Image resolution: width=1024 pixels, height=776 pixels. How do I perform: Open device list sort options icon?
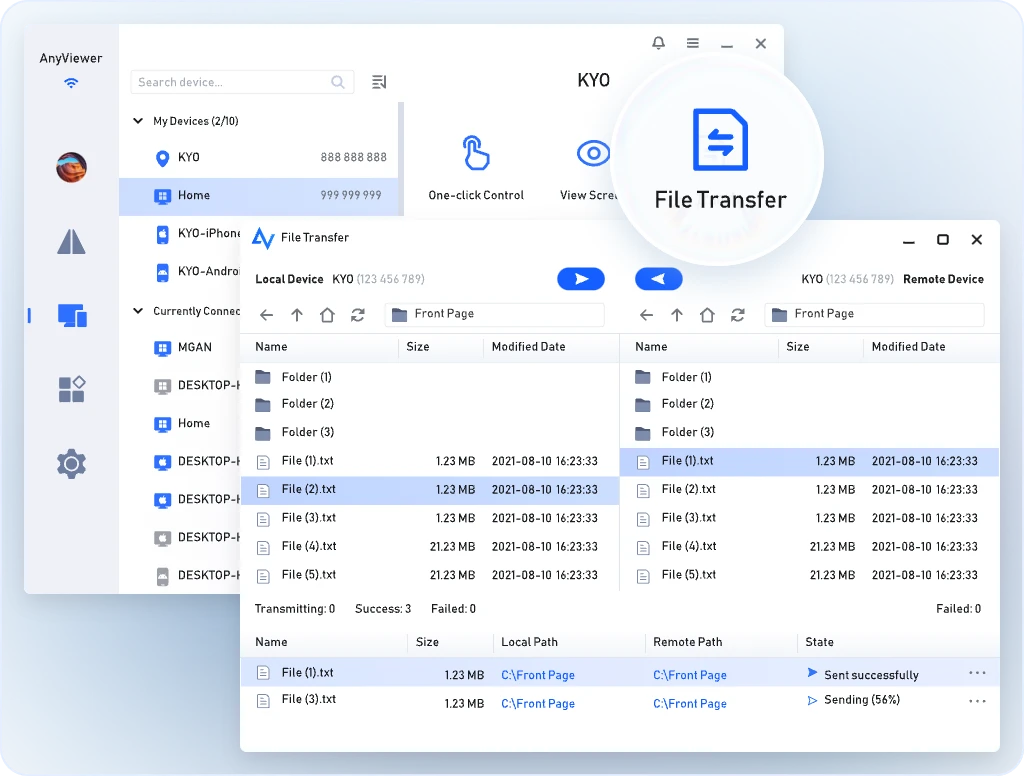[x=379, y=82]
